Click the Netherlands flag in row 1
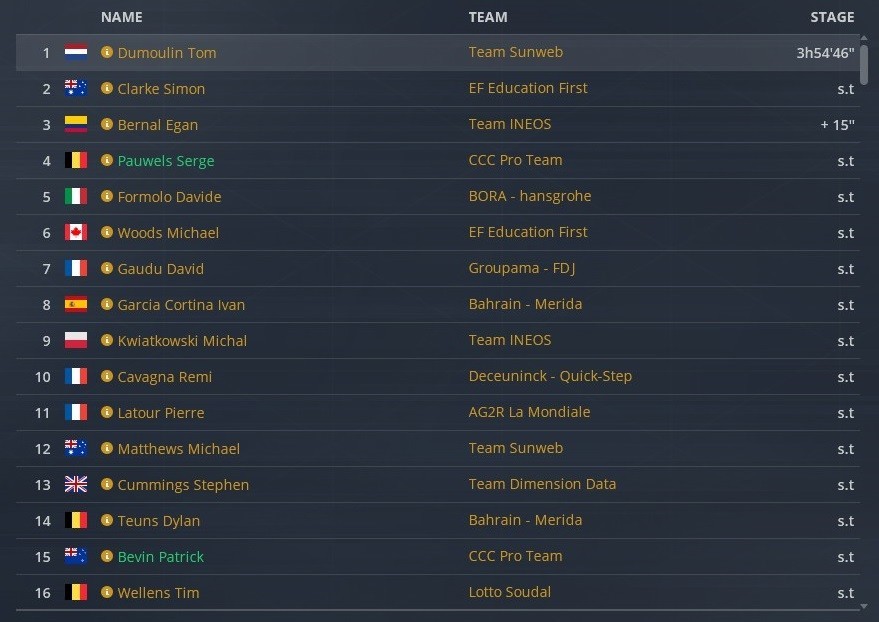 tap(76, 52)
